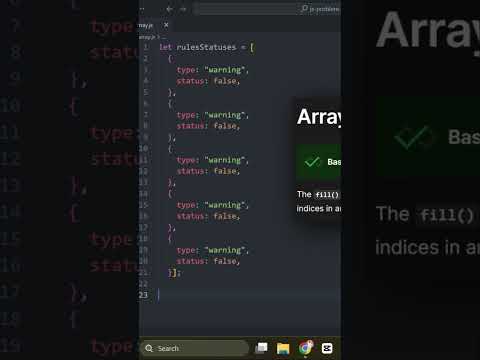Click the 'let' keyword on line 1
This screenshot has width=480, height=360.
tap(165, 47)
